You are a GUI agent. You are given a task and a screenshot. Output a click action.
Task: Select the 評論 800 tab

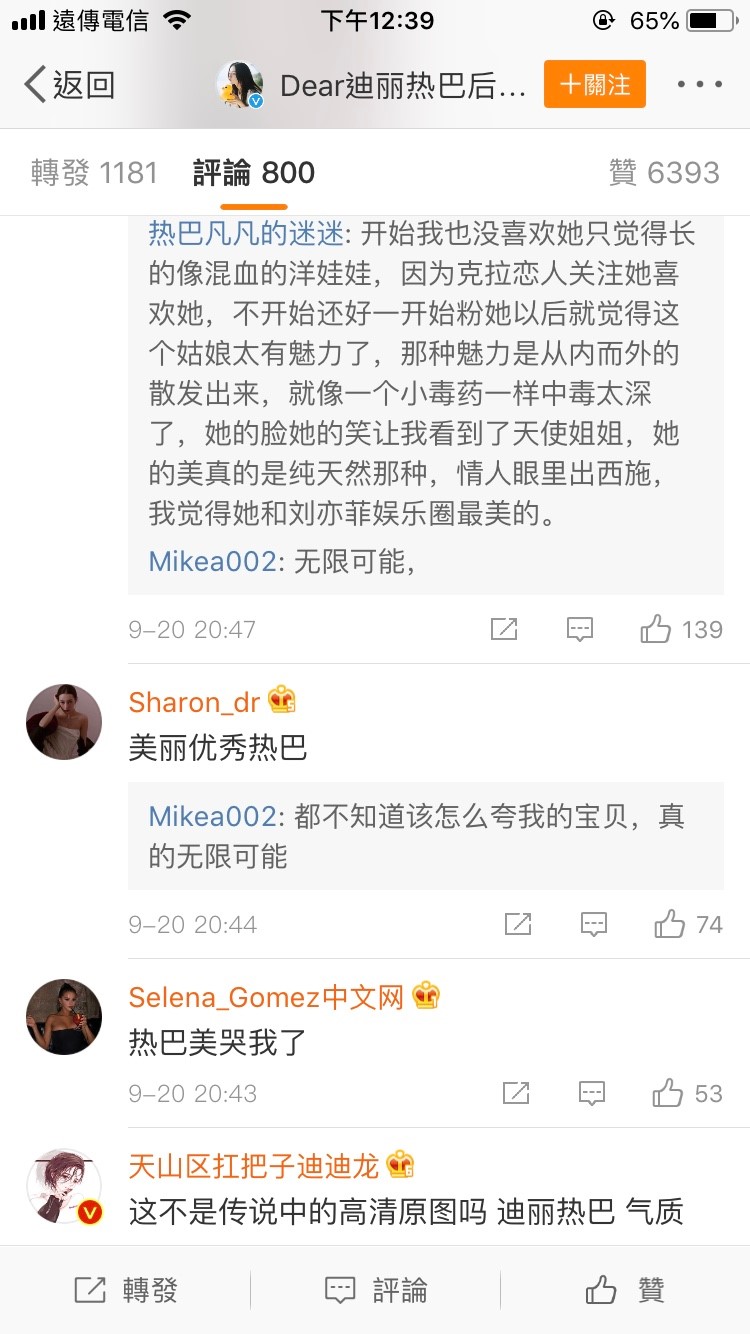click(254, 173)
